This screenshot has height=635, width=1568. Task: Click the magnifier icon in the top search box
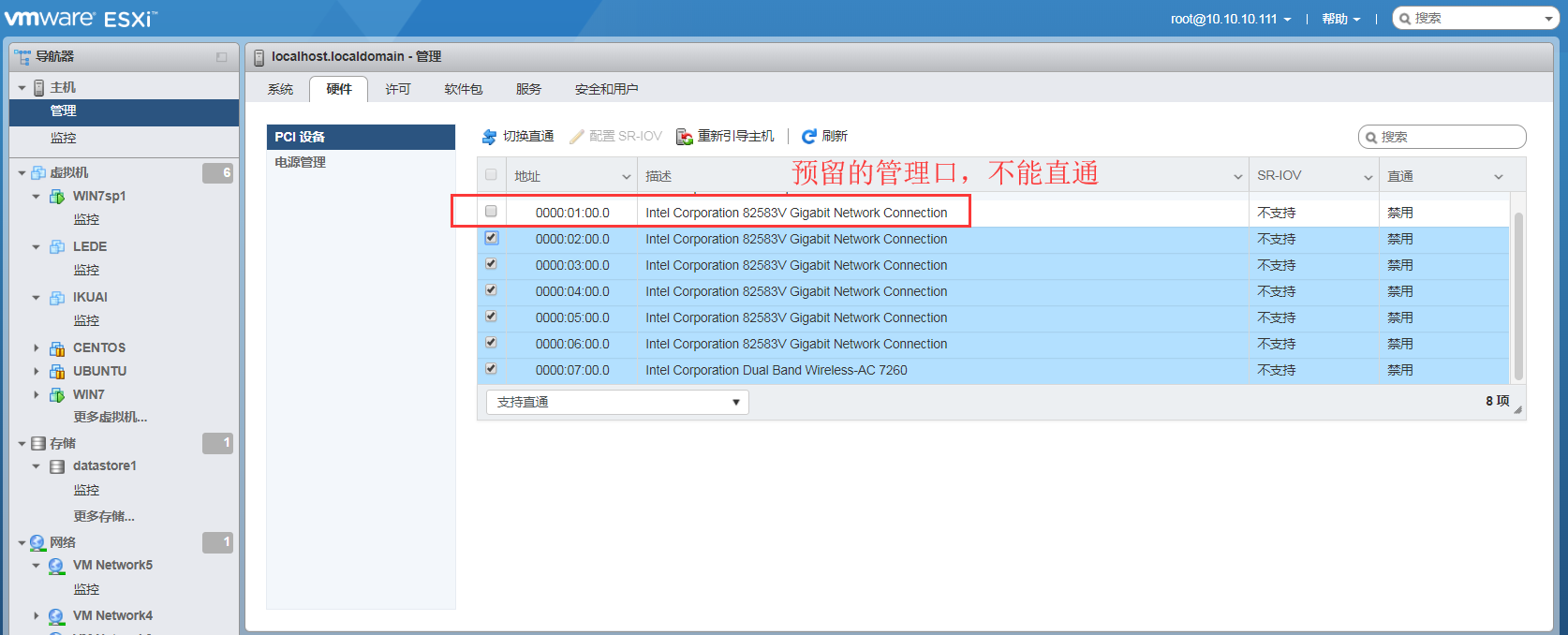pos(1405,19)
